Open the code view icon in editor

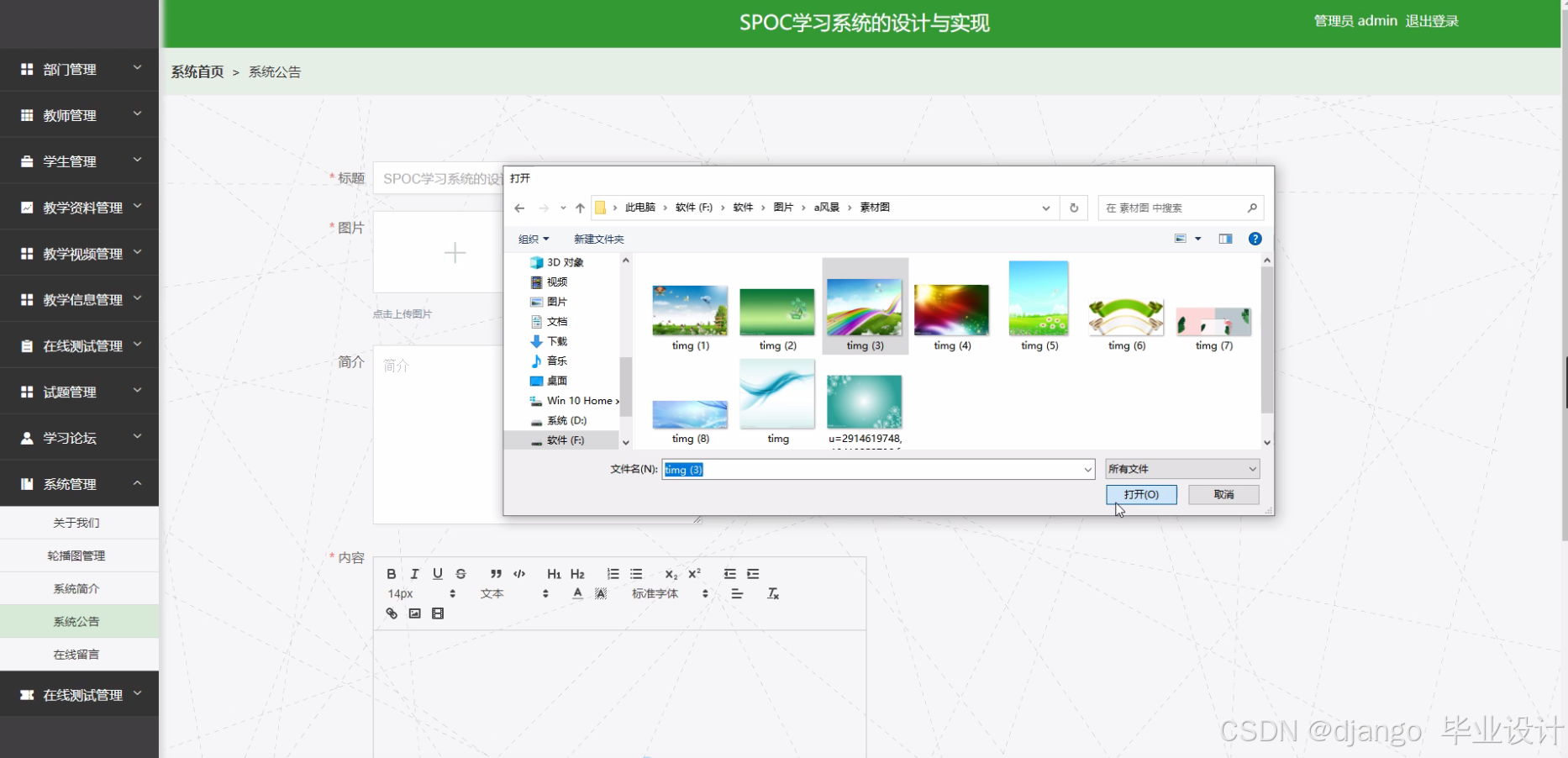[518, 573]
